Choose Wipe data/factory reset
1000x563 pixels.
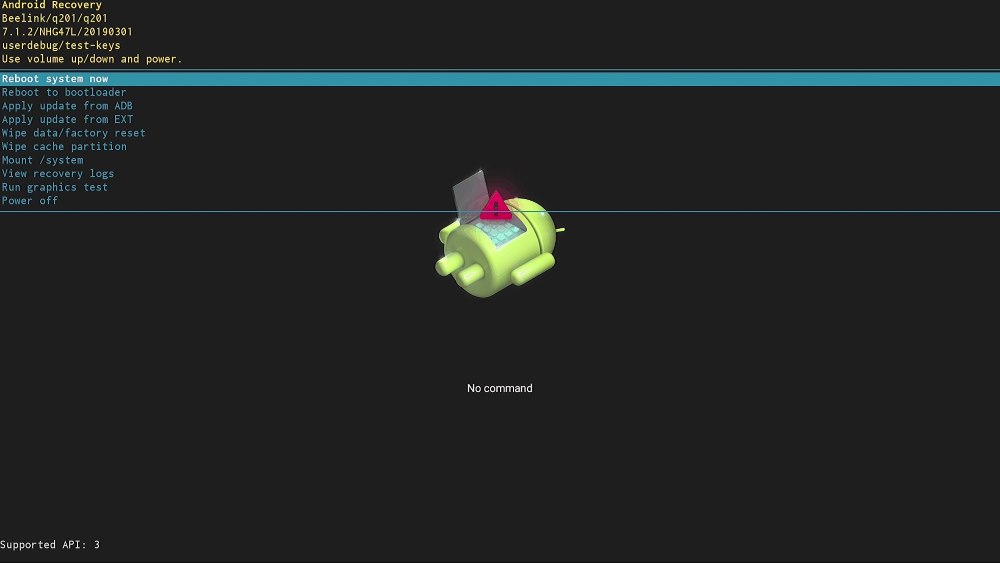(x=73, y=133)
